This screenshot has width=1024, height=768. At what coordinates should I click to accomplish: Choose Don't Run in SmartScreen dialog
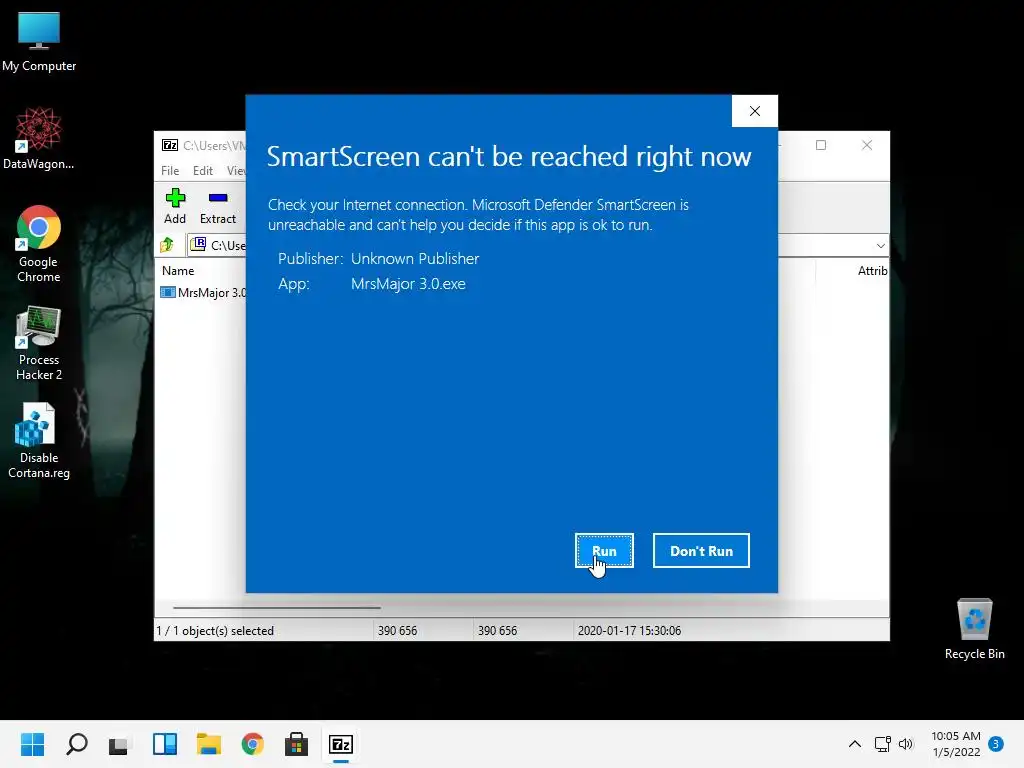701,551
